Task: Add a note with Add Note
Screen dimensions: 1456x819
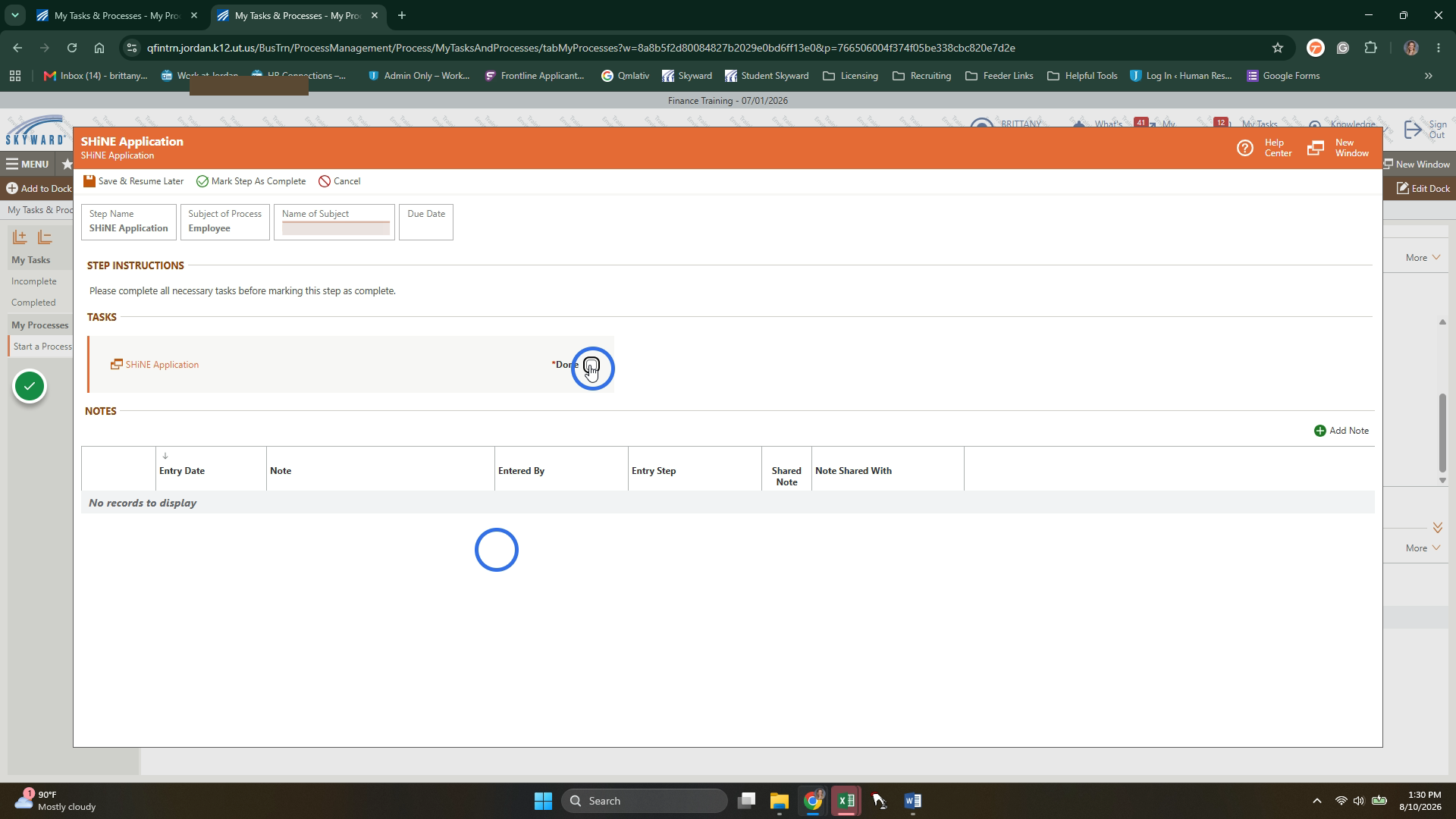Action: click(1341, 431)
